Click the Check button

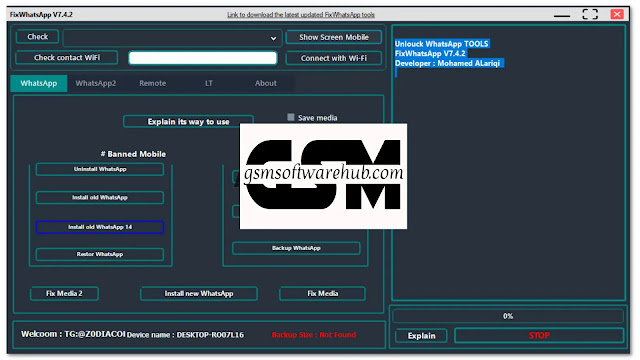coord(37,37)
